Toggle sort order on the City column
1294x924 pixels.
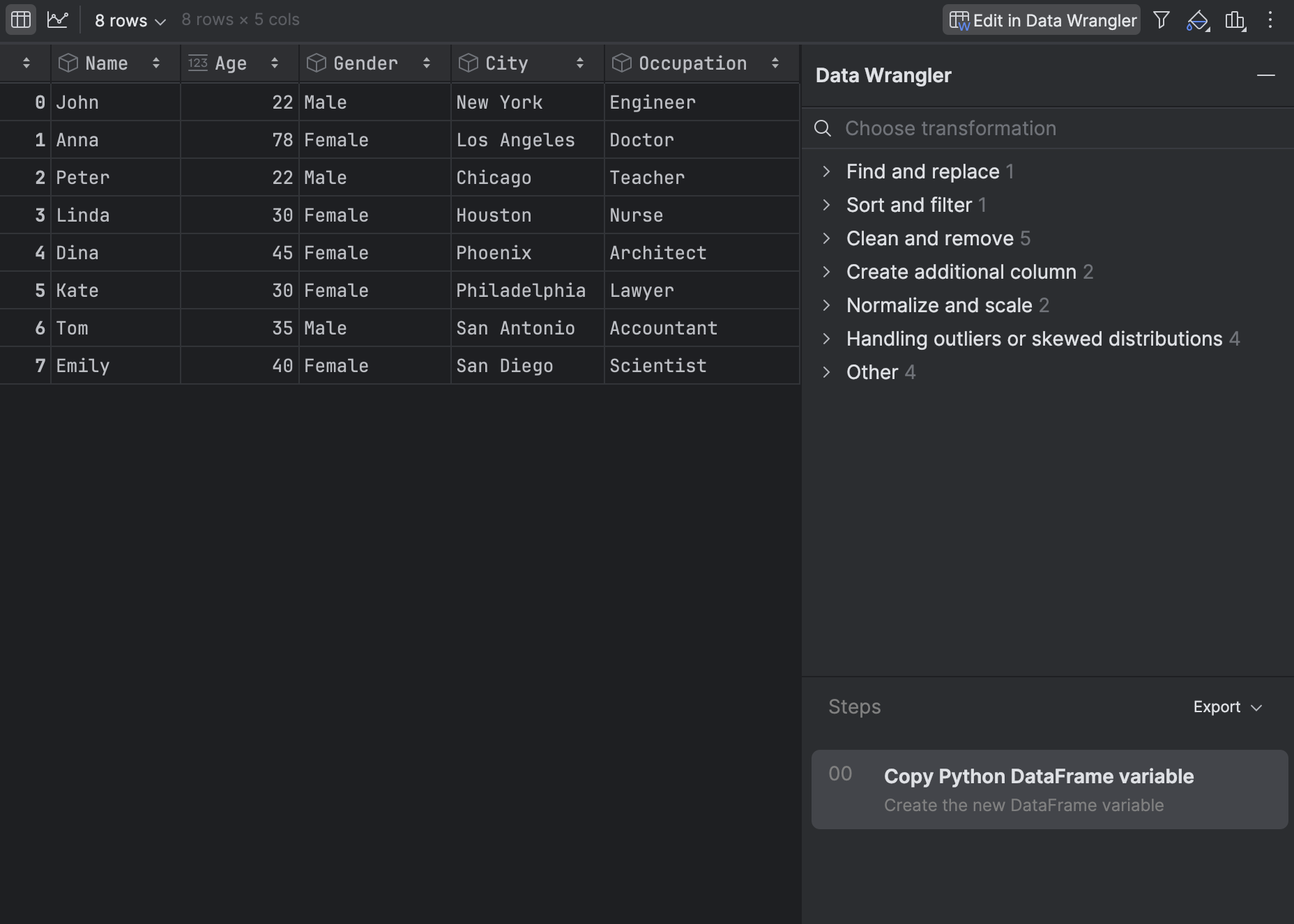[581, 63]
